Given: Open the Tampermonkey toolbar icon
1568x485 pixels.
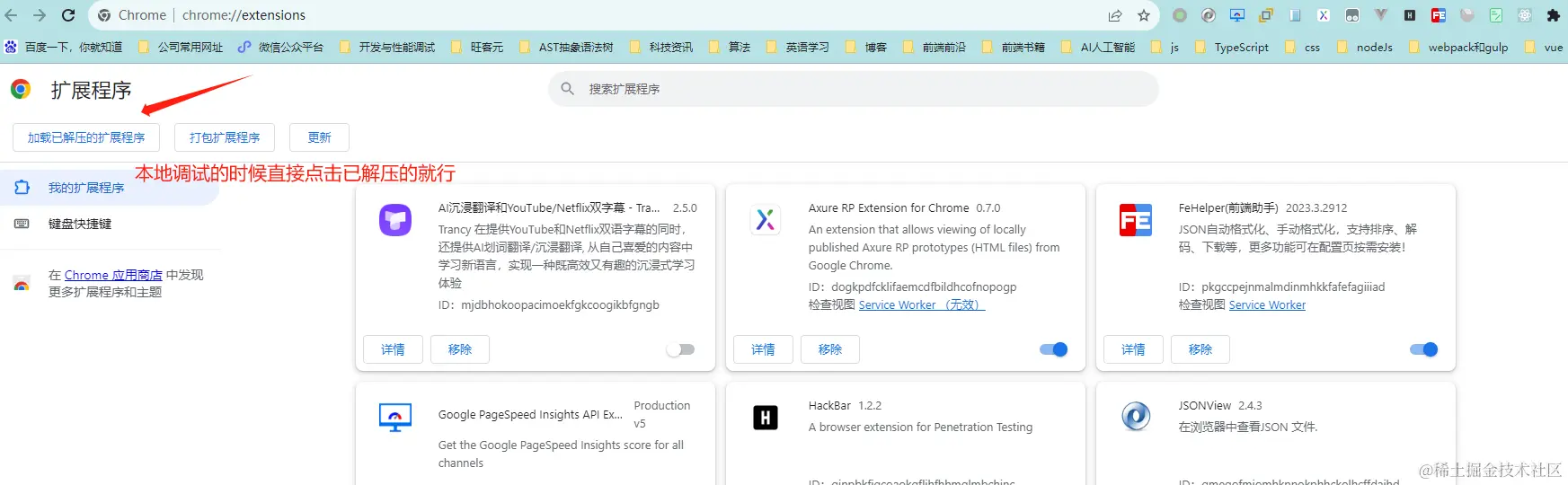Looking at the screenshot, I should [1352, 15].
